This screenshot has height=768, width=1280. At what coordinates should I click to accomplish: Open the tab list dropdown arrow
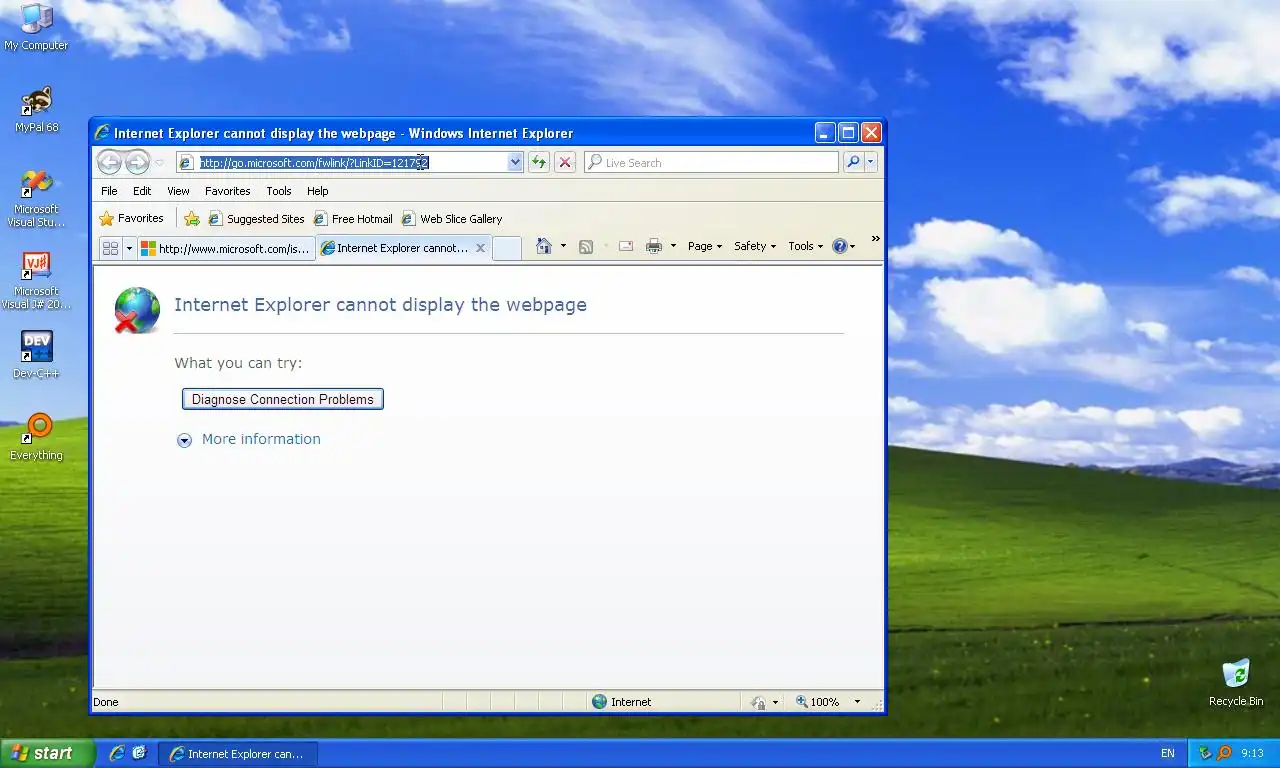coord(129,248)
